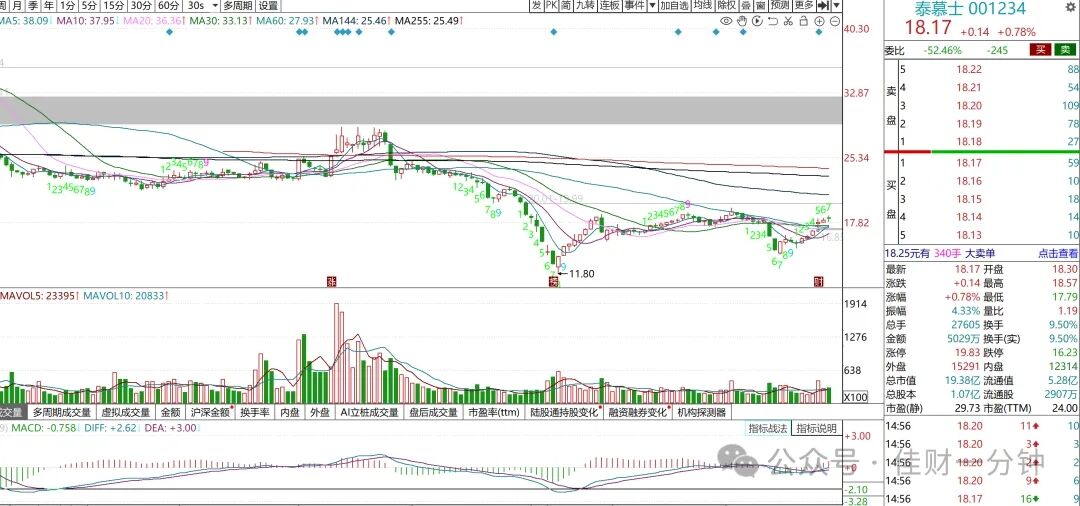Switch to the 市盈率(ttm) indicator tab
Viewport: 1080px width, 506px height.
click(494, 412)
